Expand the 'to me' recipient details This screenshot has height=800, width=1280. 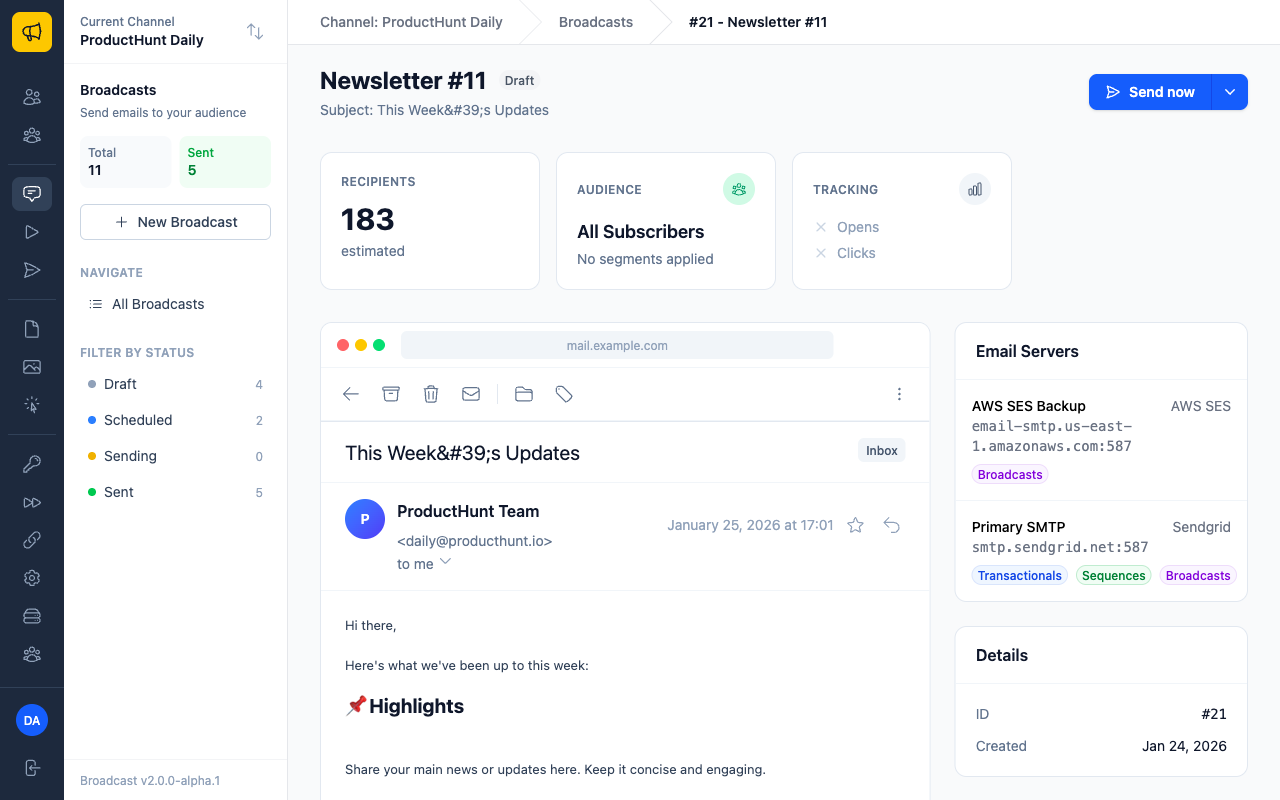(446, 562)
